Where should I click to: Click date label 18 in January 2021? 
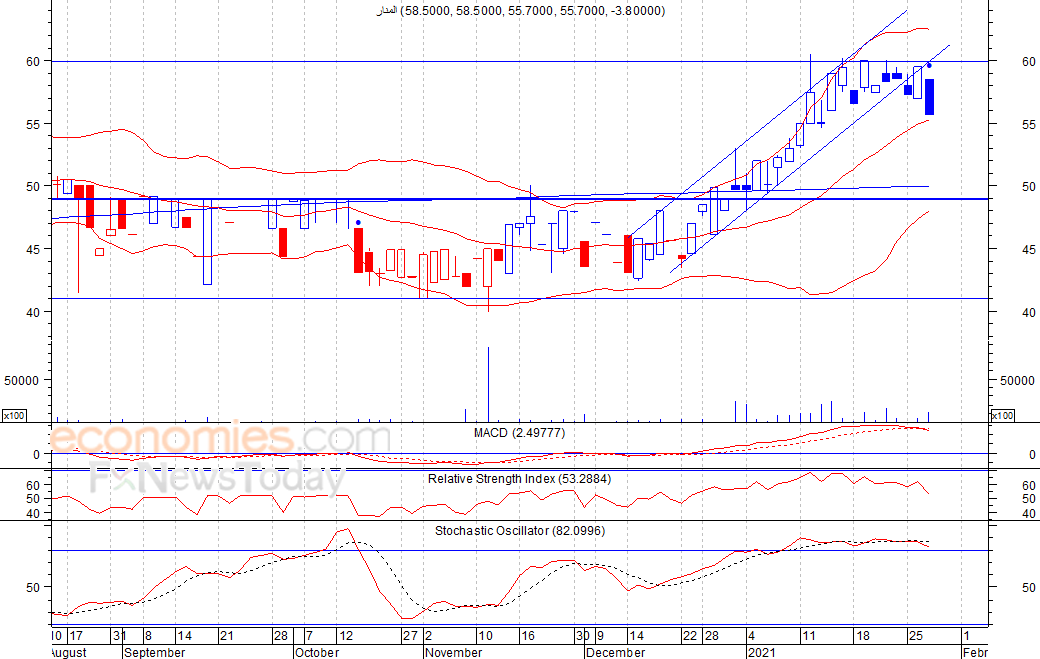(x=862, y=636)
